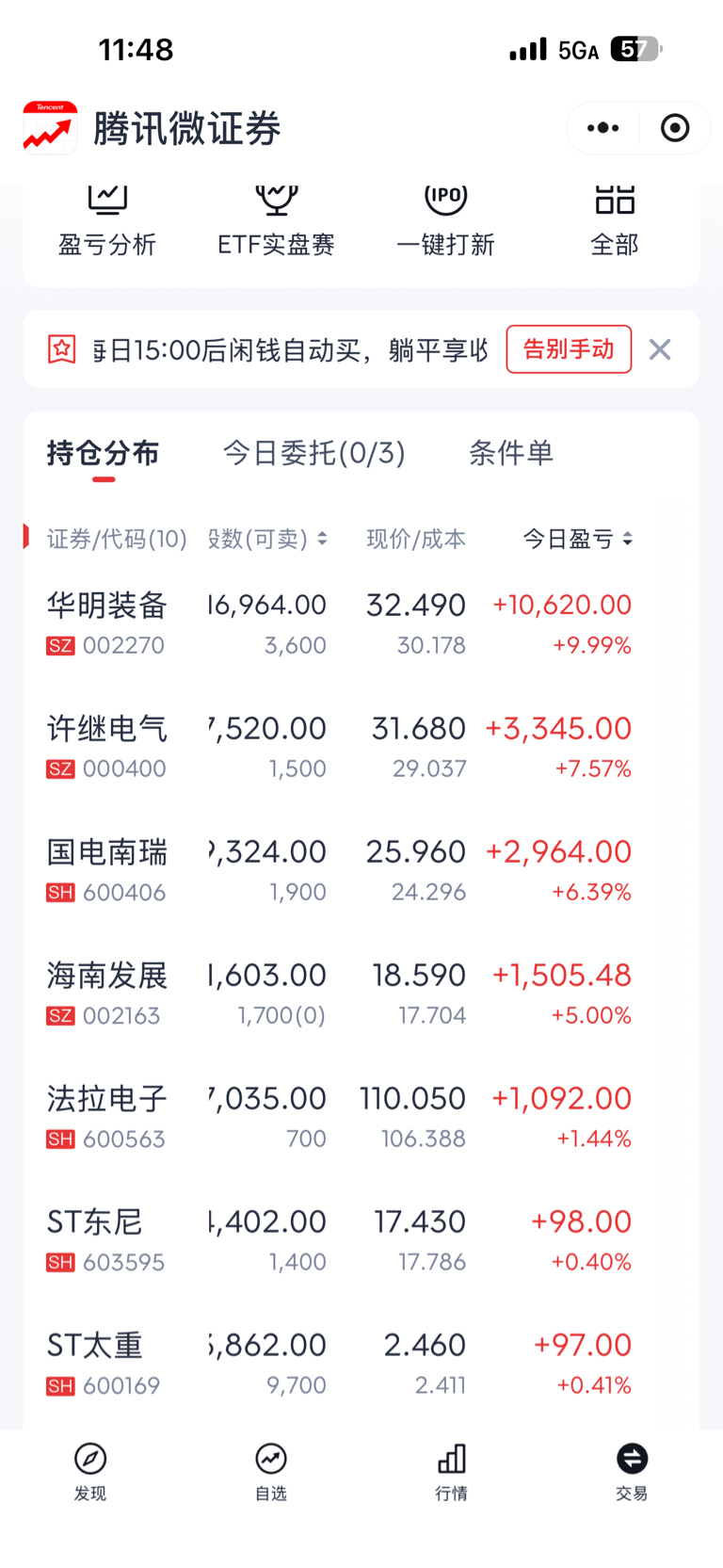
Task: Dismiss the auto-buy banner with X
Action: (x=660, y=349)
